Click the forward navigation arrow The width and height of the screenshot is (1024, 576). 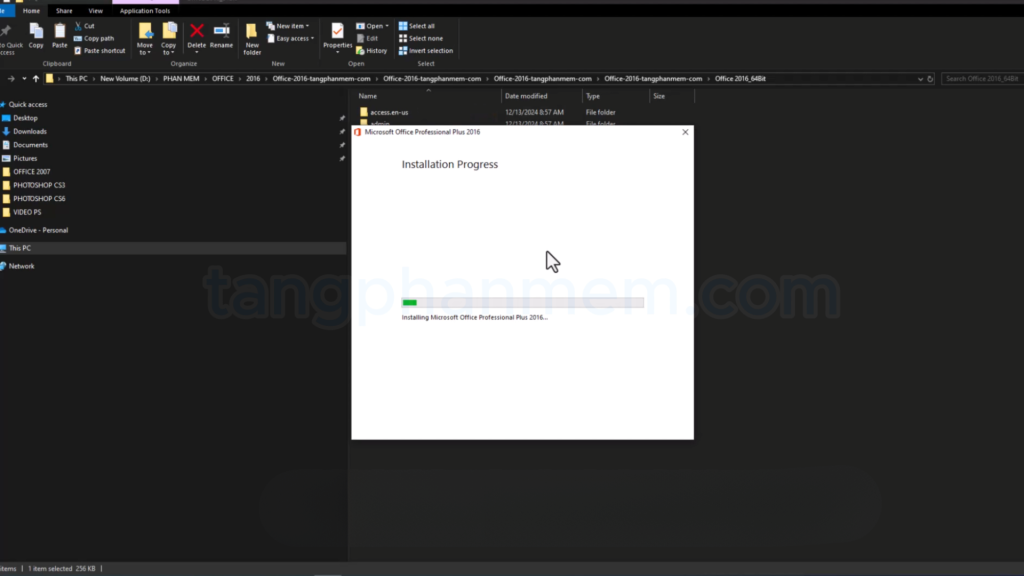[x=11, y=79]
